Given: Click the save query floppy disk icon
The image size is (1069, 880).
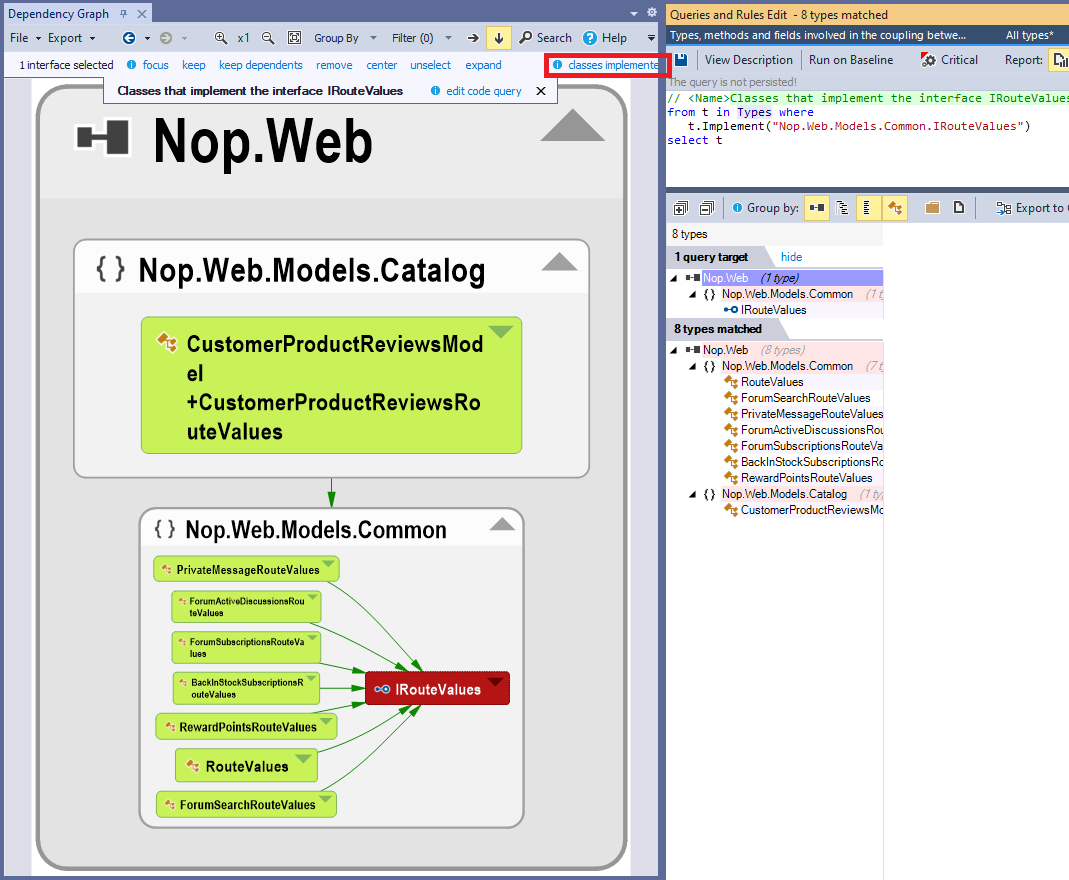Looking at the screenshot, I should tap(680, 60).
